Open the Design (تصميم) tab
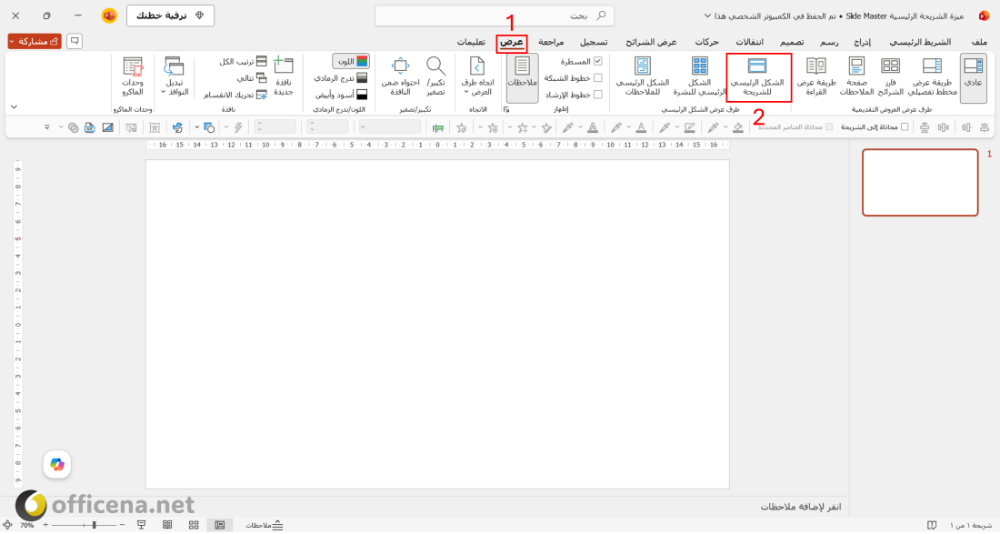 click(792, 42)
